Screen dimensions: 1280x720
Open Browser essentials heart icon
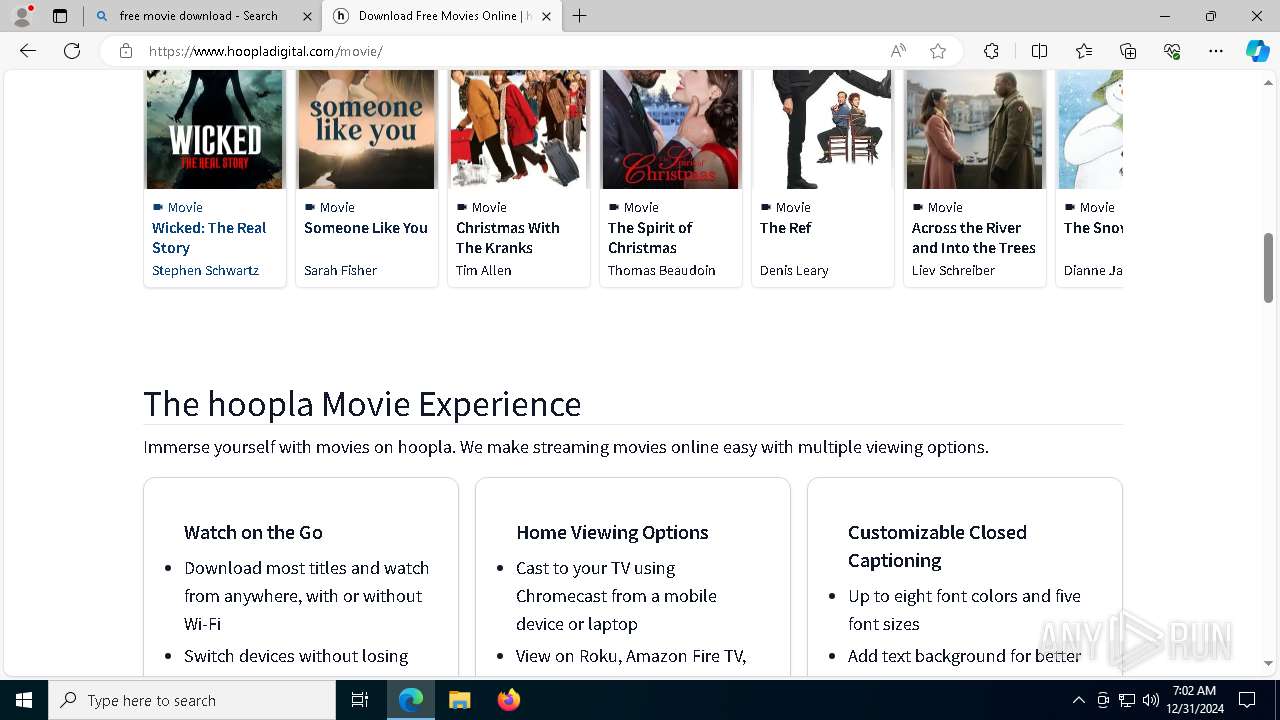coord(1172,51)
